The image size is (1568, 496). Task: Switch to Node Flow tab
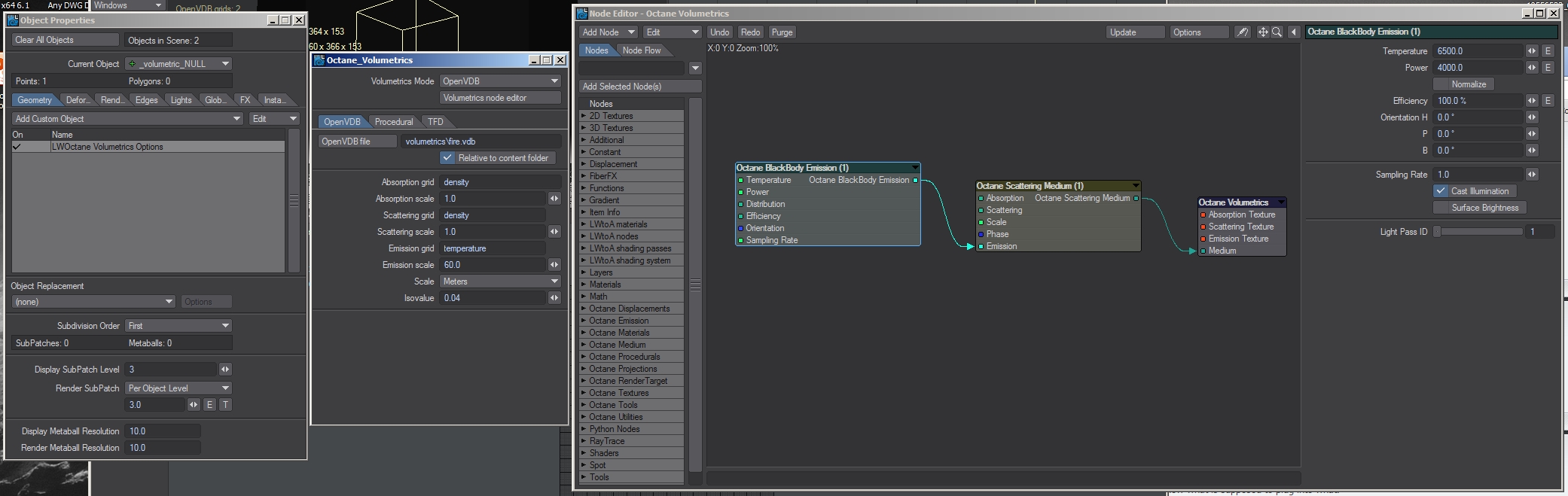[x=642, y=50]
